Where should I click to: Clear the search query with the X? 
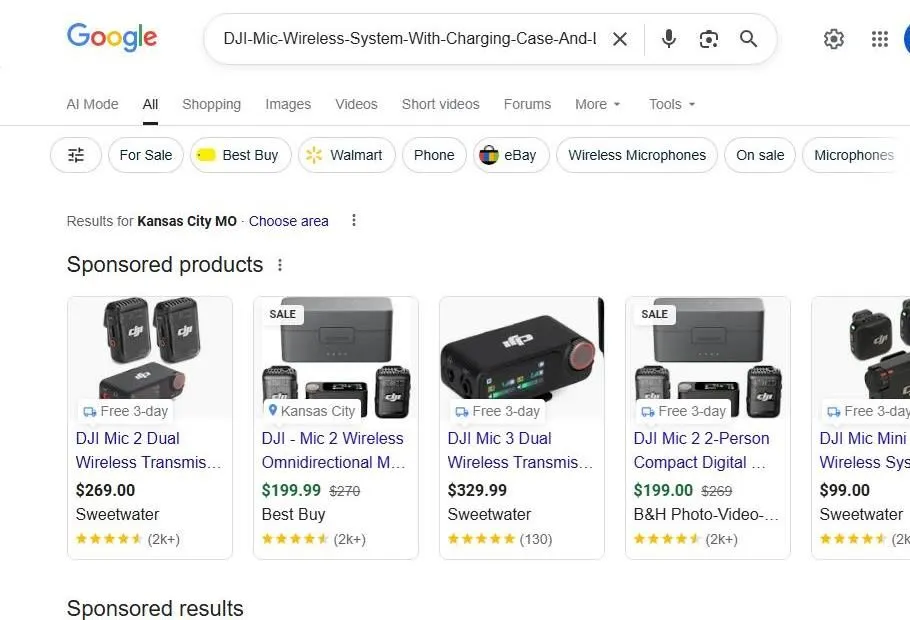pyautogui.click(x=620, y=39)
